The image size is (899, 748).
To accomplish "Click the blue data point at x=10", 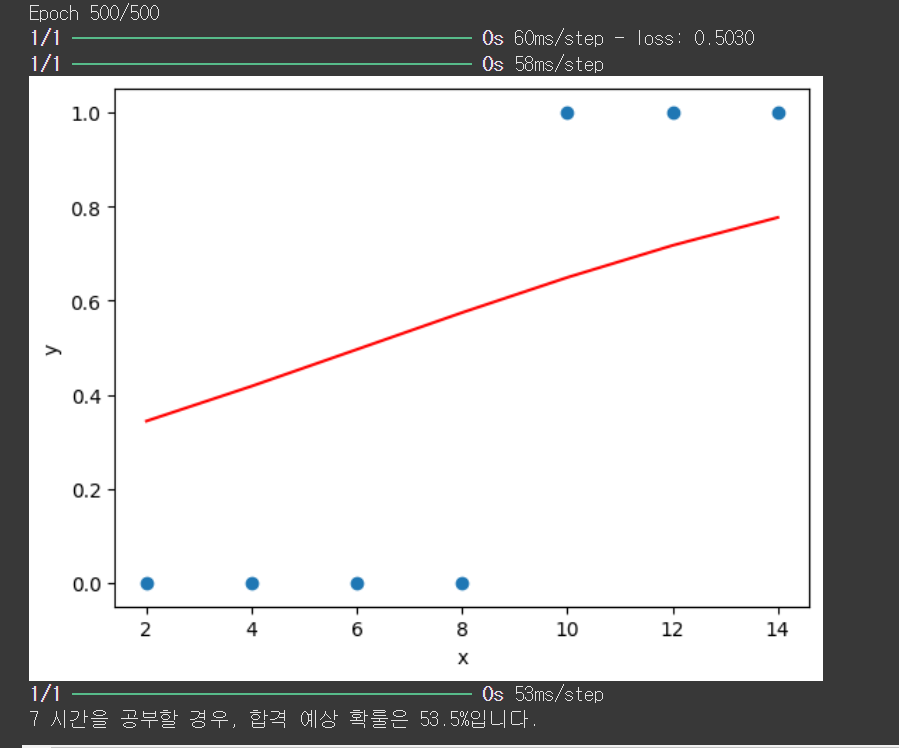I will tap(567, 113).
